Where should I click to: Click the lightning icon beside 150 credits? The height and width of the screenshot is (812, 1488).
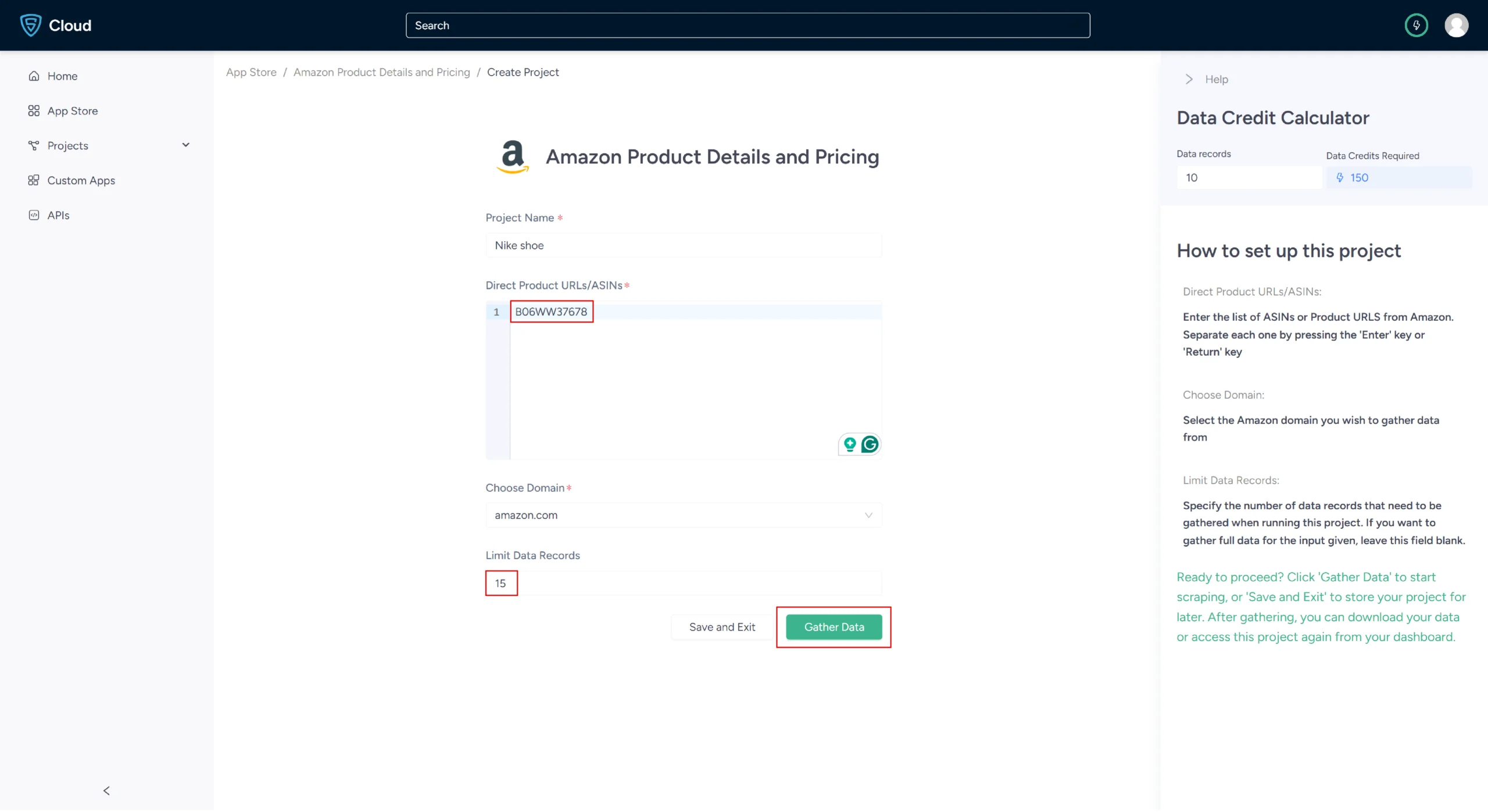pos(1340,178)
